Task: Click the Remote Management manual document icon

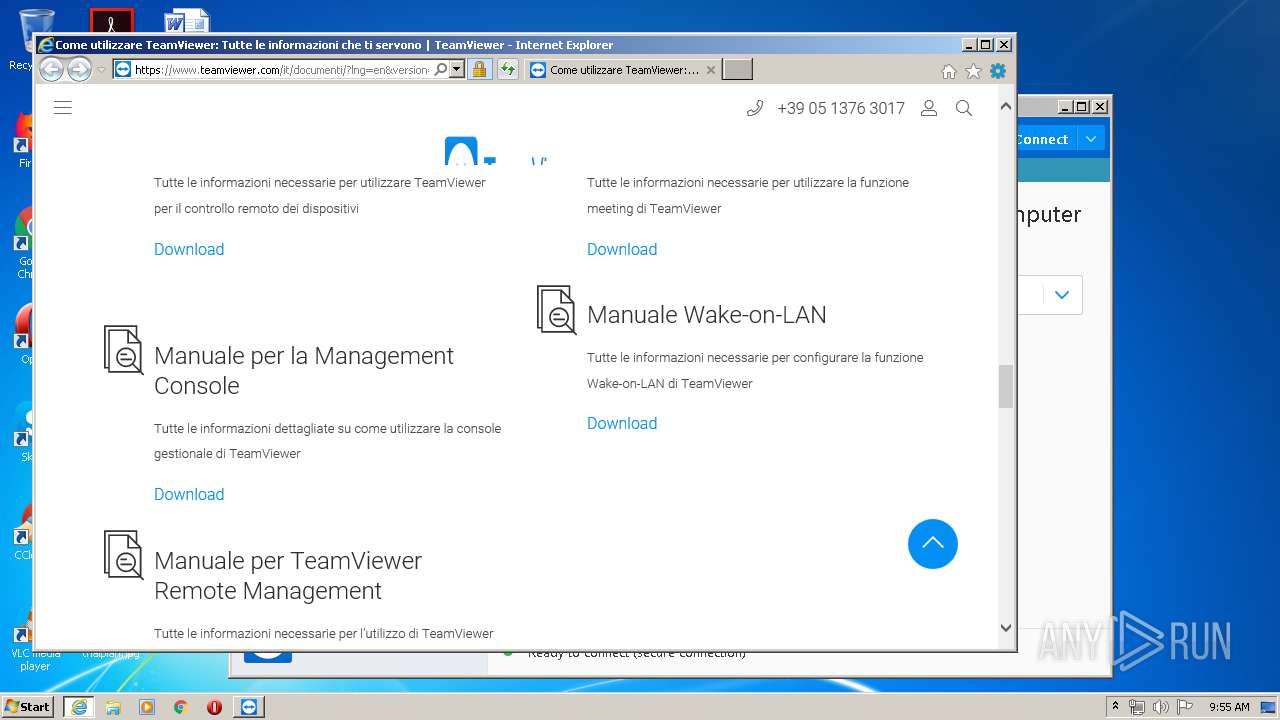Action: (124, 555)
